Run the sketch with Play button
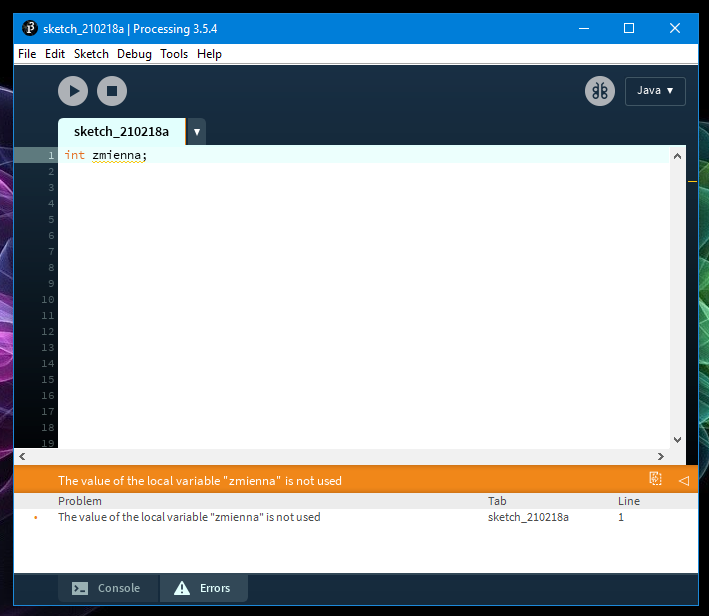The image size is (709, 616). 73,91
